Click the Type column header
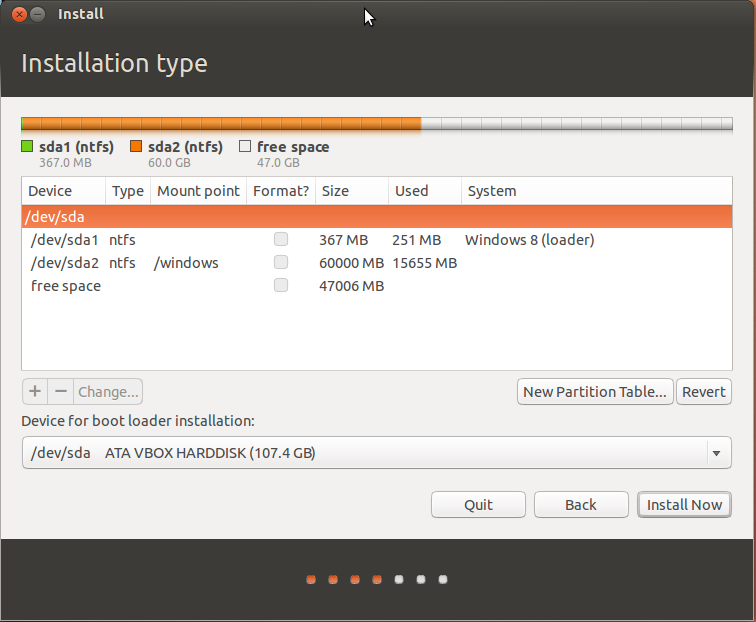This screenshot has width=756, height=622. point(128,191)
